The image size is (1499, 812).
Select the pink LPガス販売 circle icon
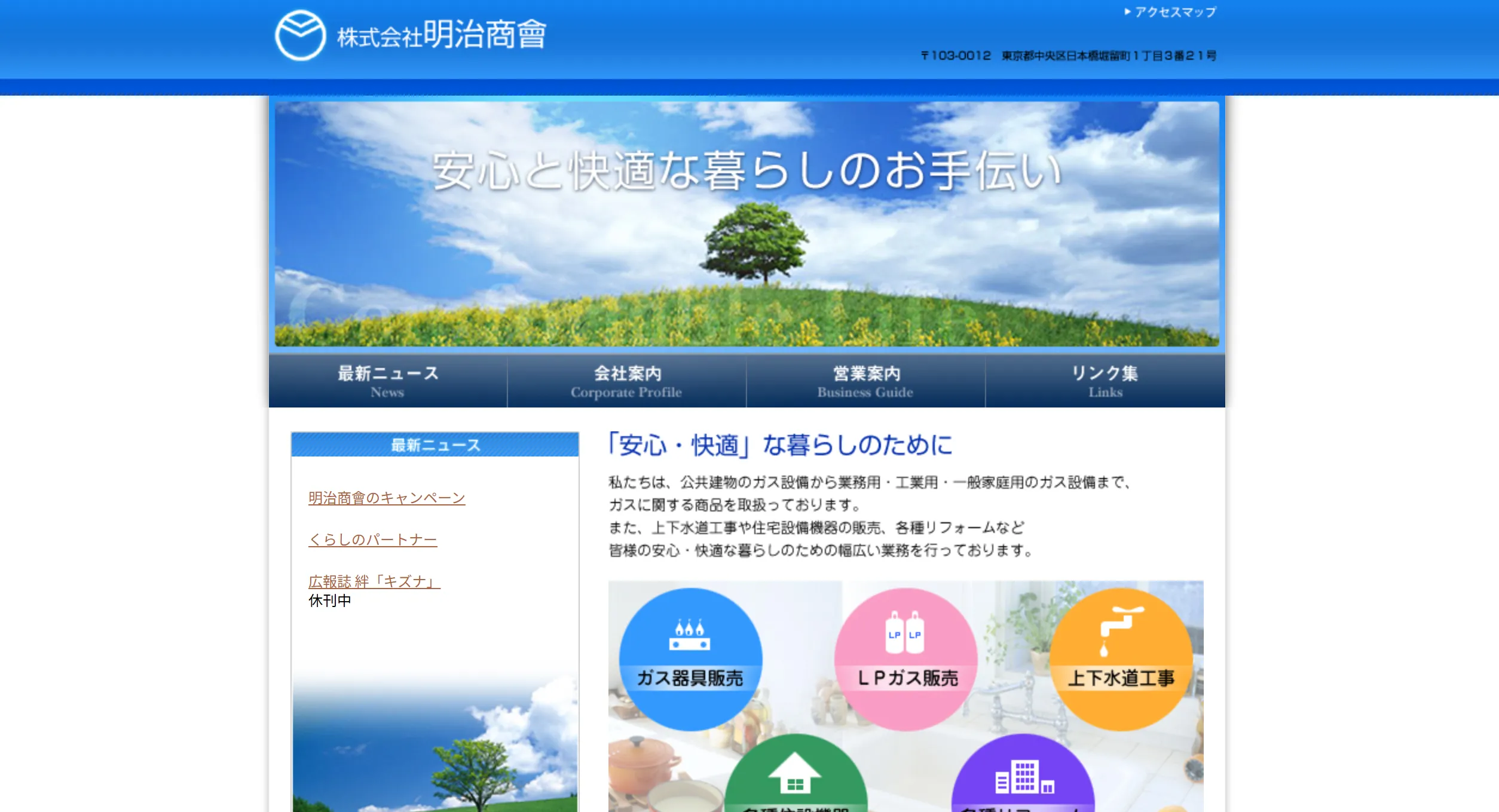pyautogui.click(x=905, y=659)
